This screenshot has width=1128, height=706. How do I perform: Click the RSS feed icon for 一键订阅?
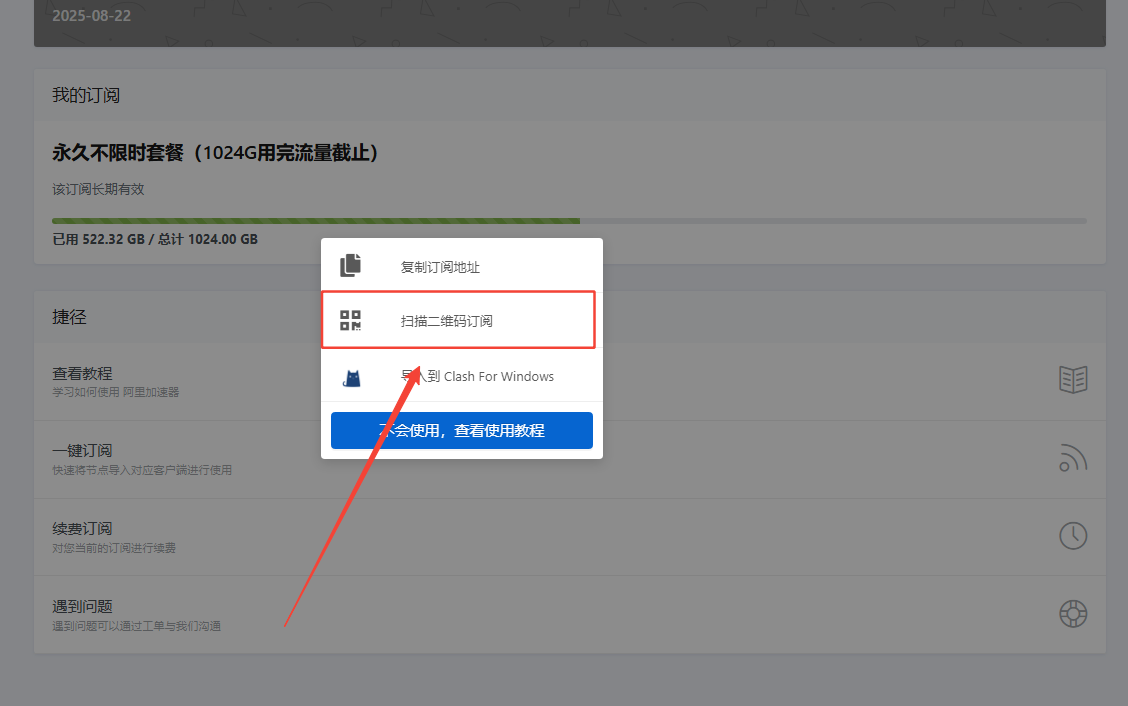click(x=1073, y=458)
